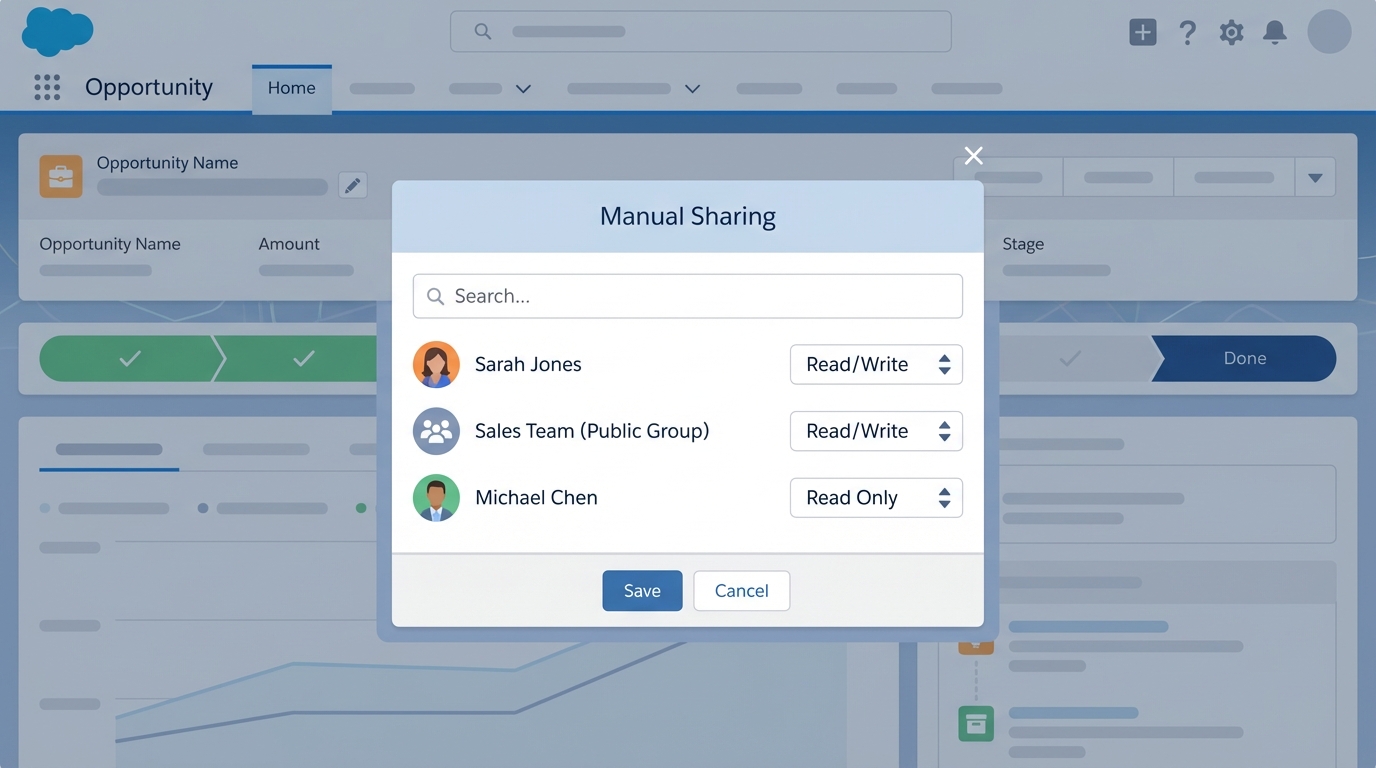This screenshot has height=768, width=1376.
Task: Click the Help question mark icon
Action: click(1187, 31)
